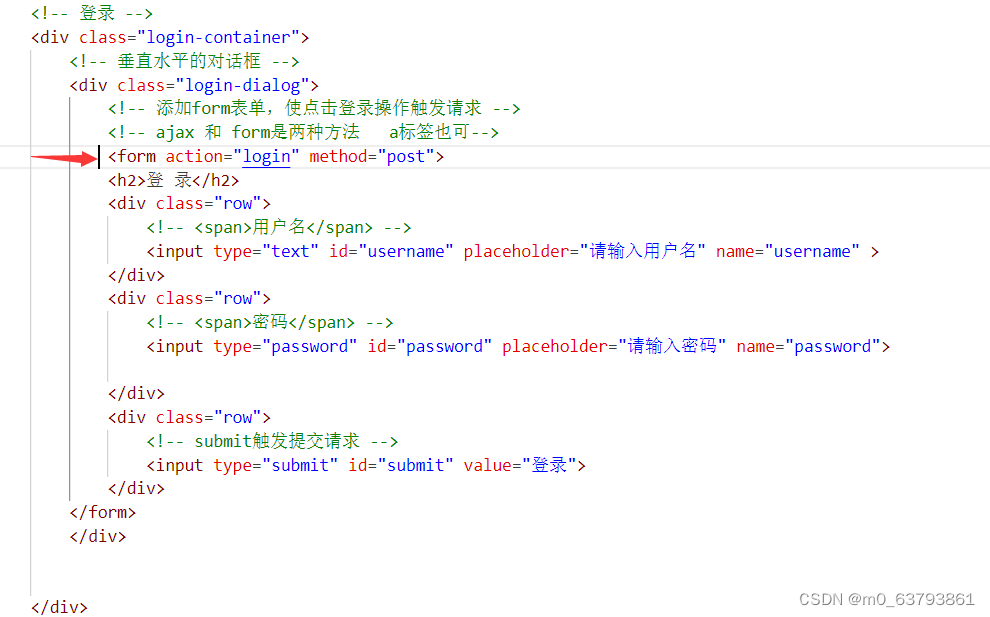
Task: Click the type="submit" attribute
Action: [x=275, y=465]
